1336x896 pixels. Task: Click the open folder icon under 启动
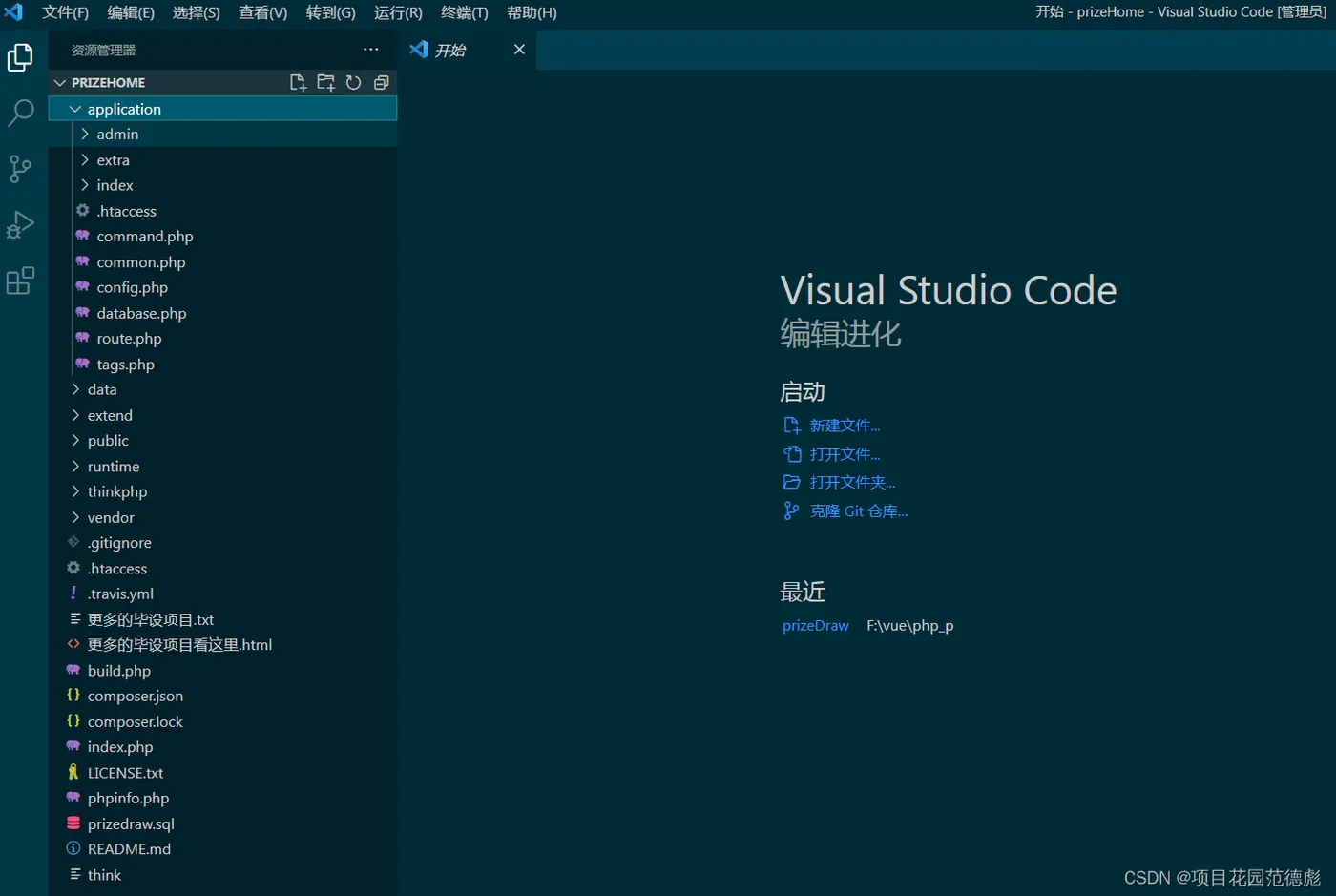pyautogui.click(x=791, y=482)
